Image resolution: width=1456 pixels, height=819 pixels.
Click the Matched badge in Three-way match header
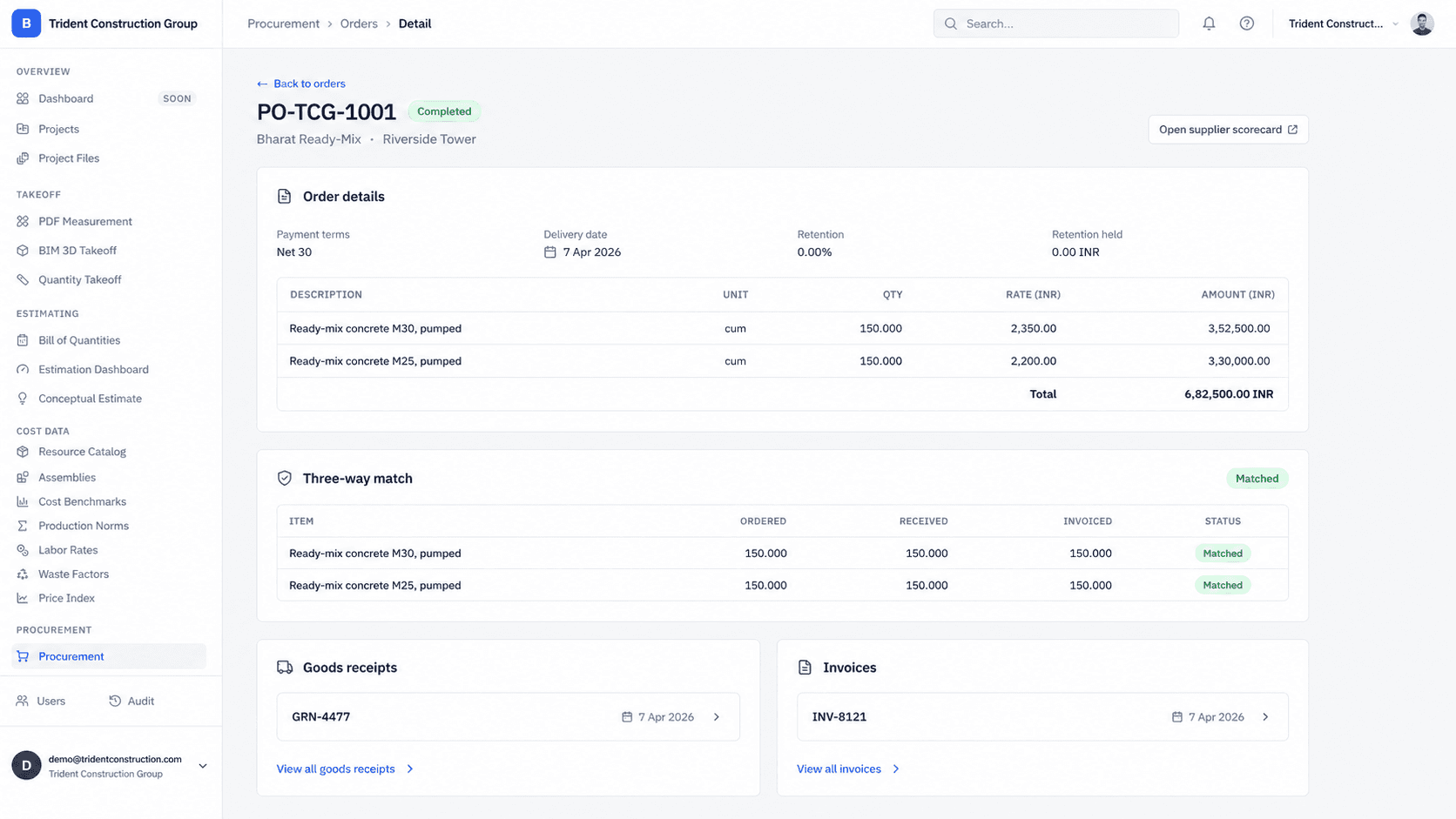(x=1257, y=479)
